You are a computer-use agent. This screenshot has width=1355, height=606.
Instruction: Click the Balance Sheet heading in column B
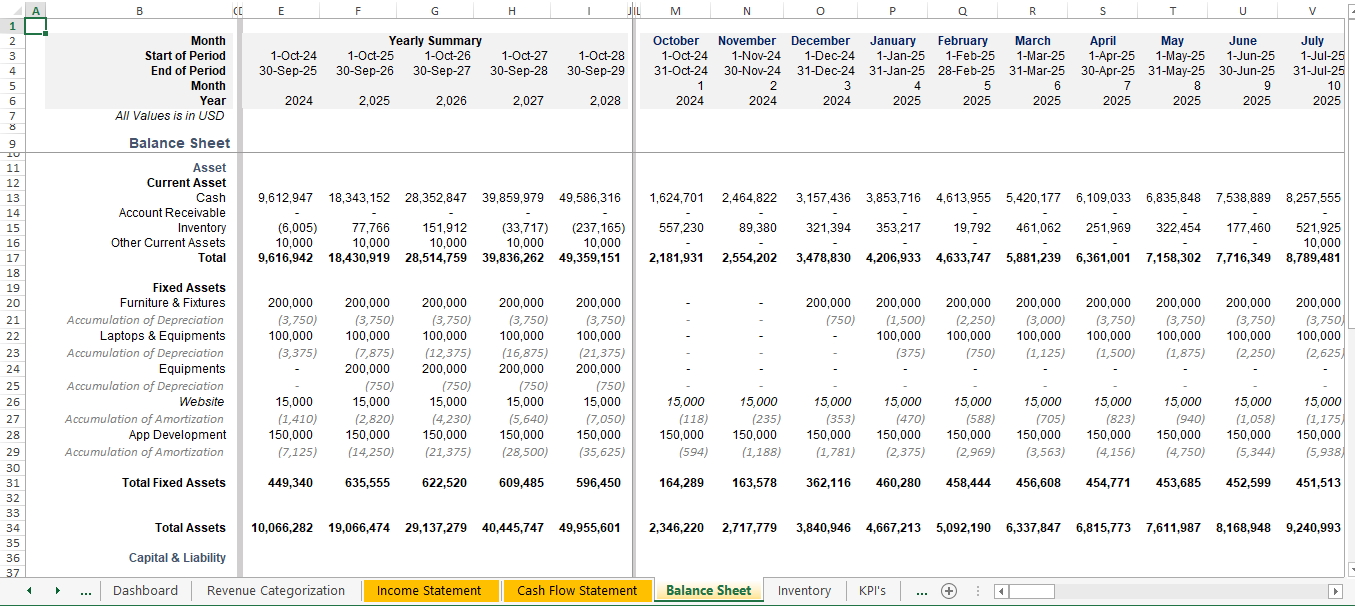179,143
